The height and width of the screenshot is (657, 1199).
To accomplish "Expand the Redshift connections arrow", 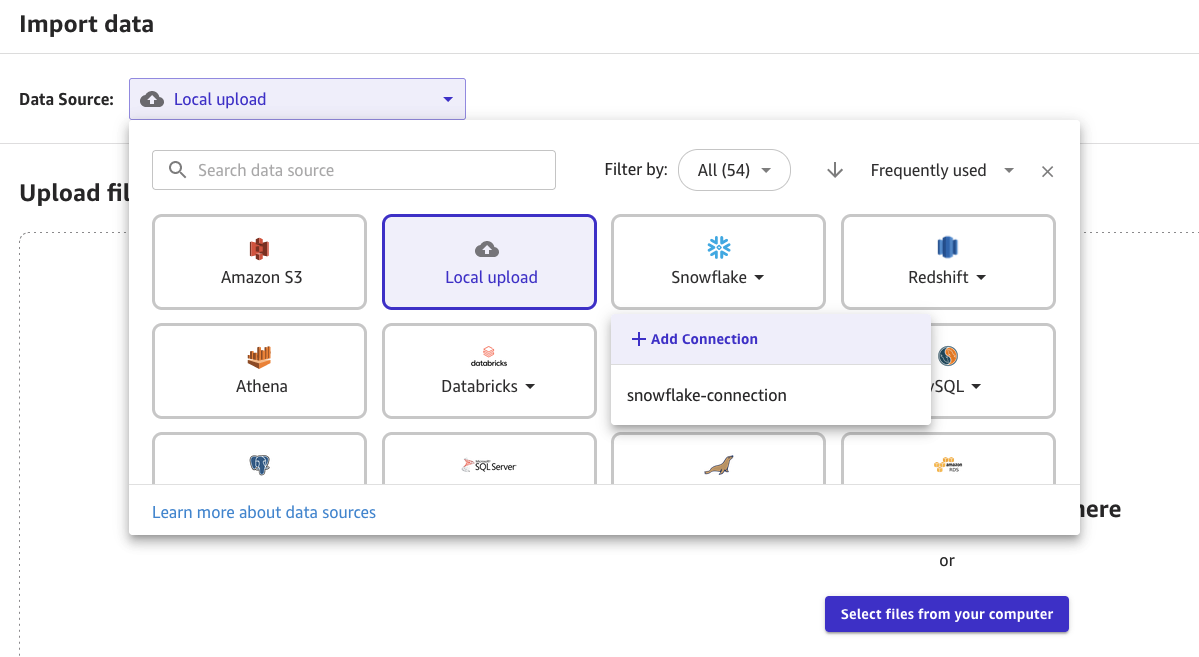I will point(981,278).
